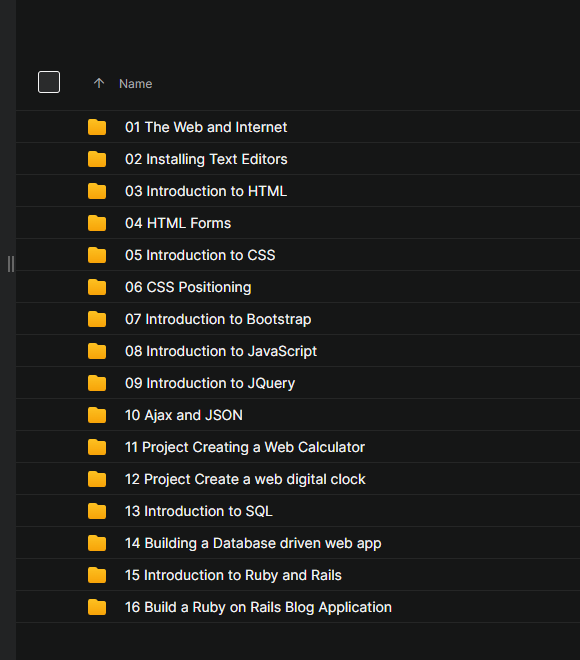Toggle sort direction arrow beside Name
The width and height of the screenshot is (580, 660).
tap(99, 83)
